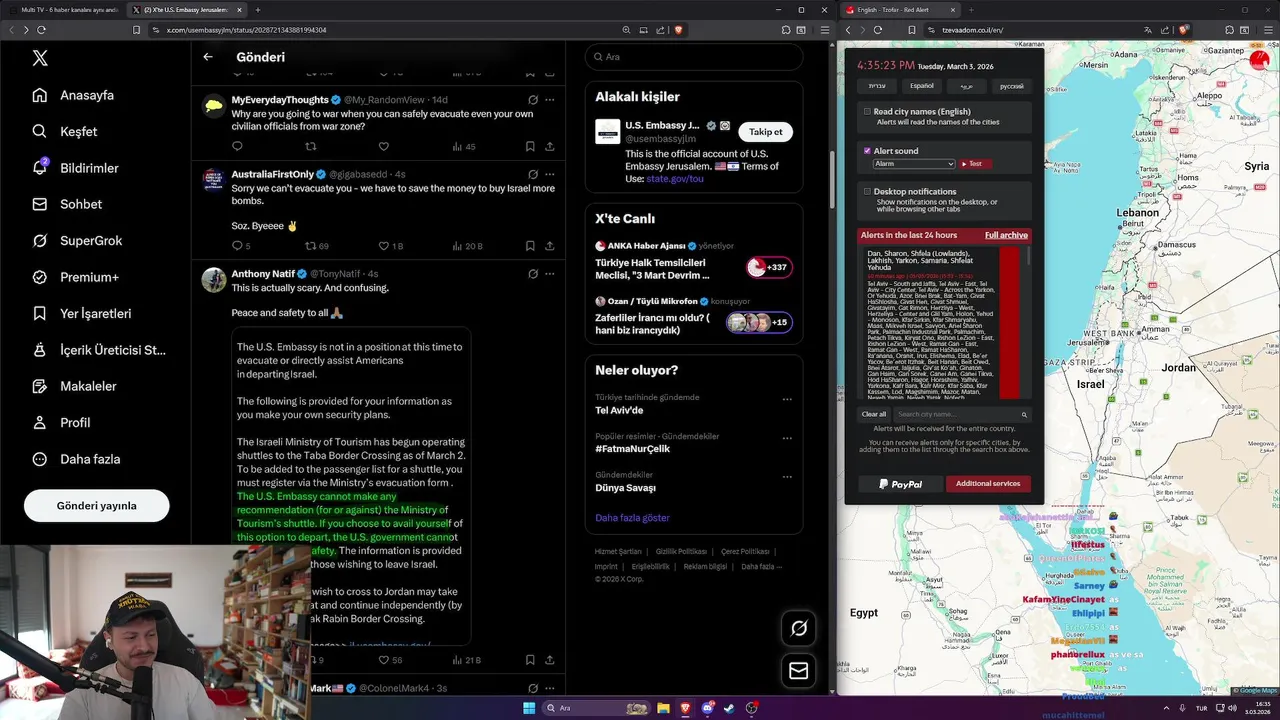Open options for Dünya Savaşı trend
The image size is (1280, 720).
click(787, 476)
